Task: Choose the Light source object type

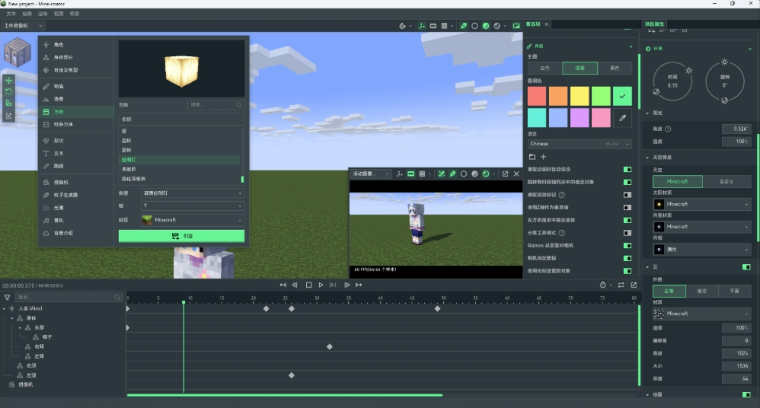Action: 76,207
